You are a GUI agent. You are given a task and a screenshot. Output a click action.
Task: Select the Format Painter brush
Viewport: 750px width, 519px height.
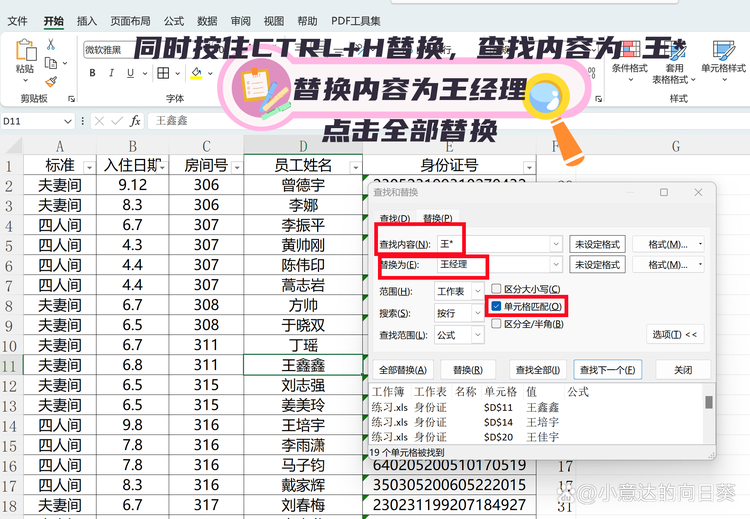coord(51,82)
